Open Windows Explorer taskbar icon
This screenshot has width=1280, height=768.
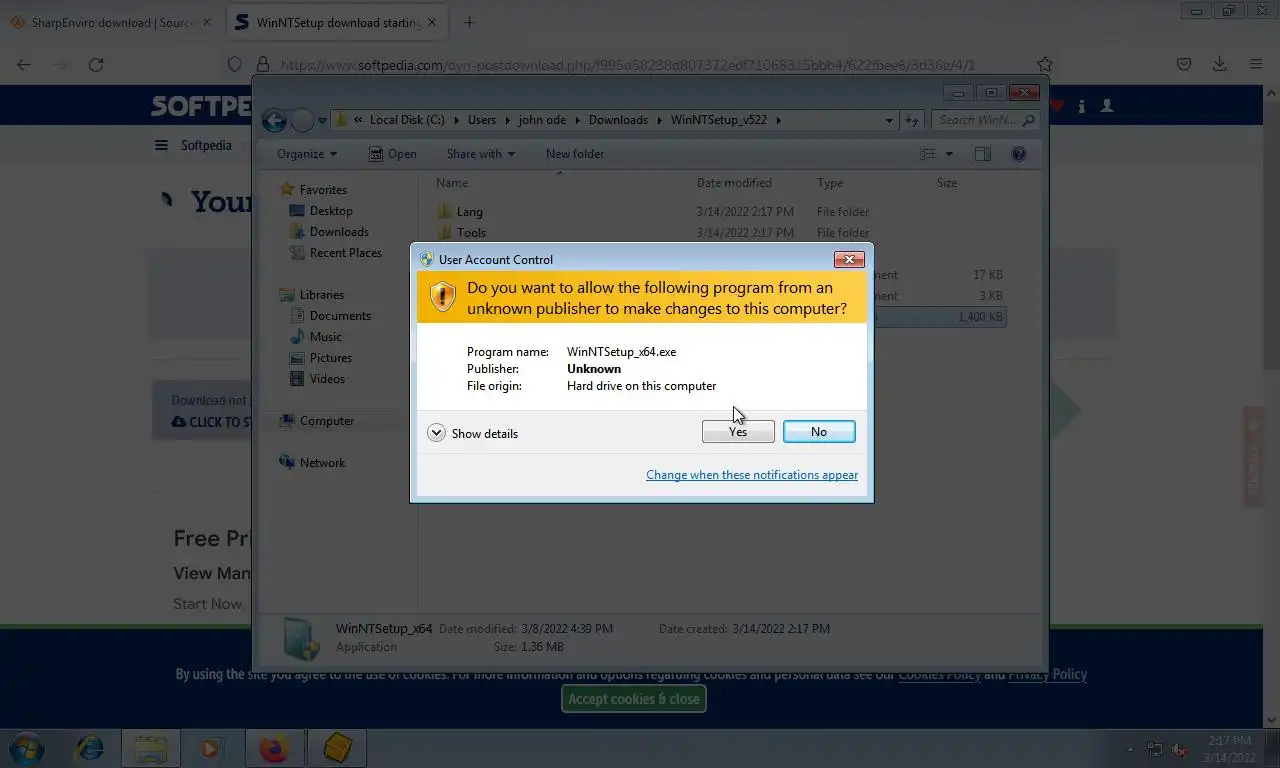[x=151, y=747]
